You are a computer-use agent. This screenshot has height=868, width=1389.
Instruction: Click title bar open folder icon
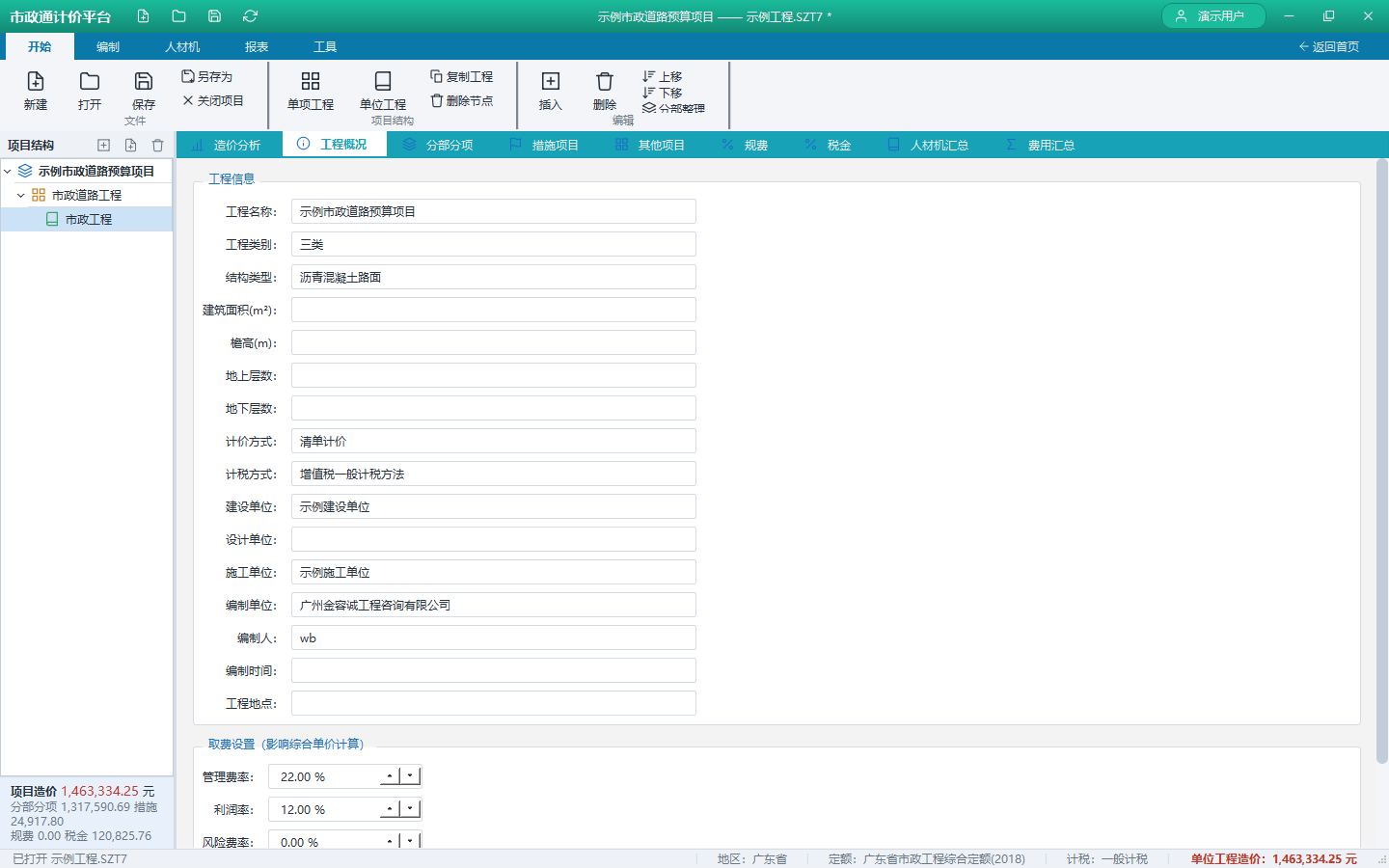tap(178, 16)
